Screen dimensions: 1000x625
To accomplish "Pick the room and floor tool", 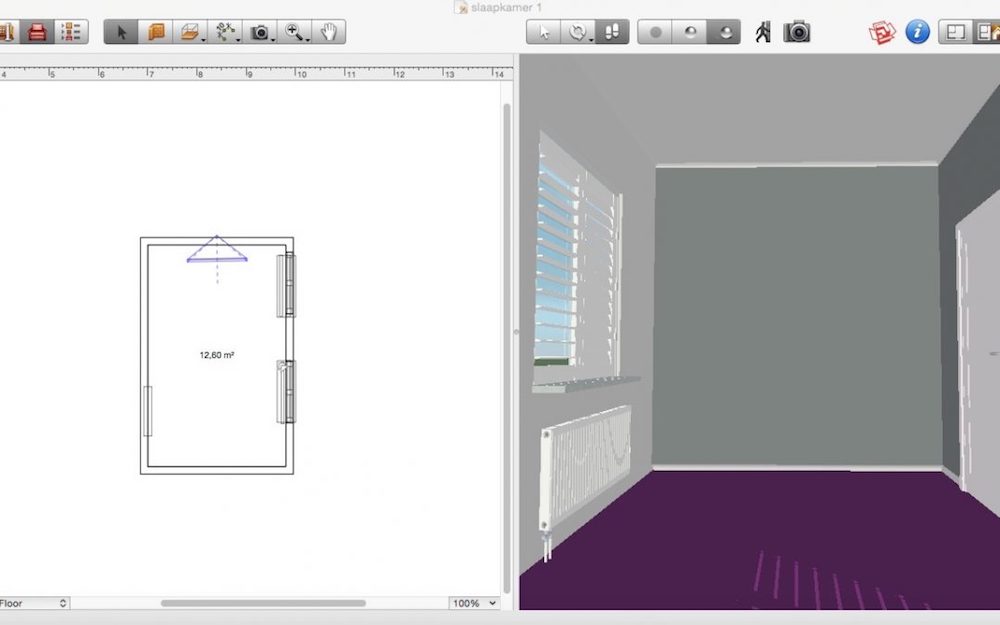I will click(x=190, y=32).
